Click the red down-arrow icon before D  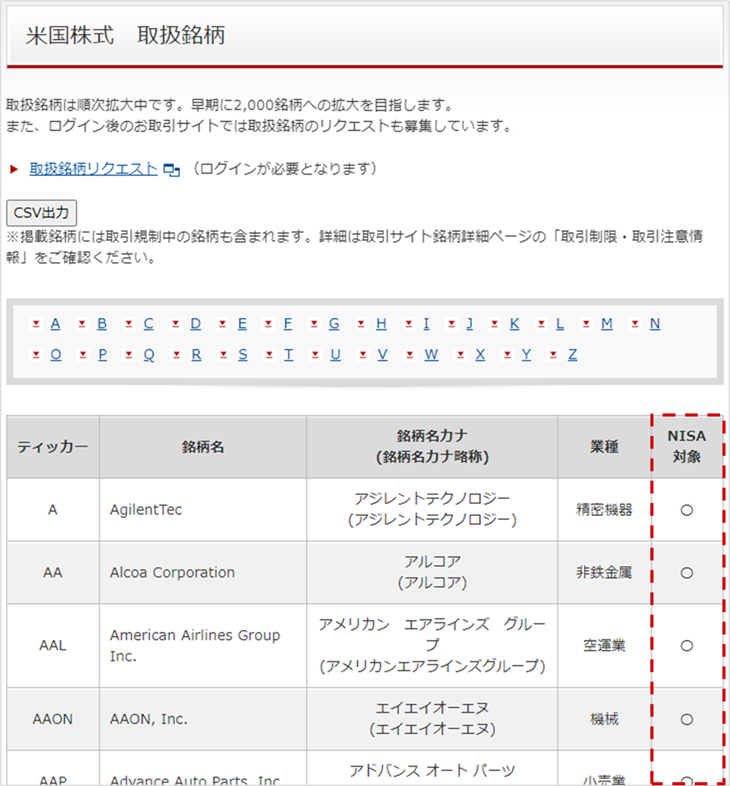click(175, 324)
